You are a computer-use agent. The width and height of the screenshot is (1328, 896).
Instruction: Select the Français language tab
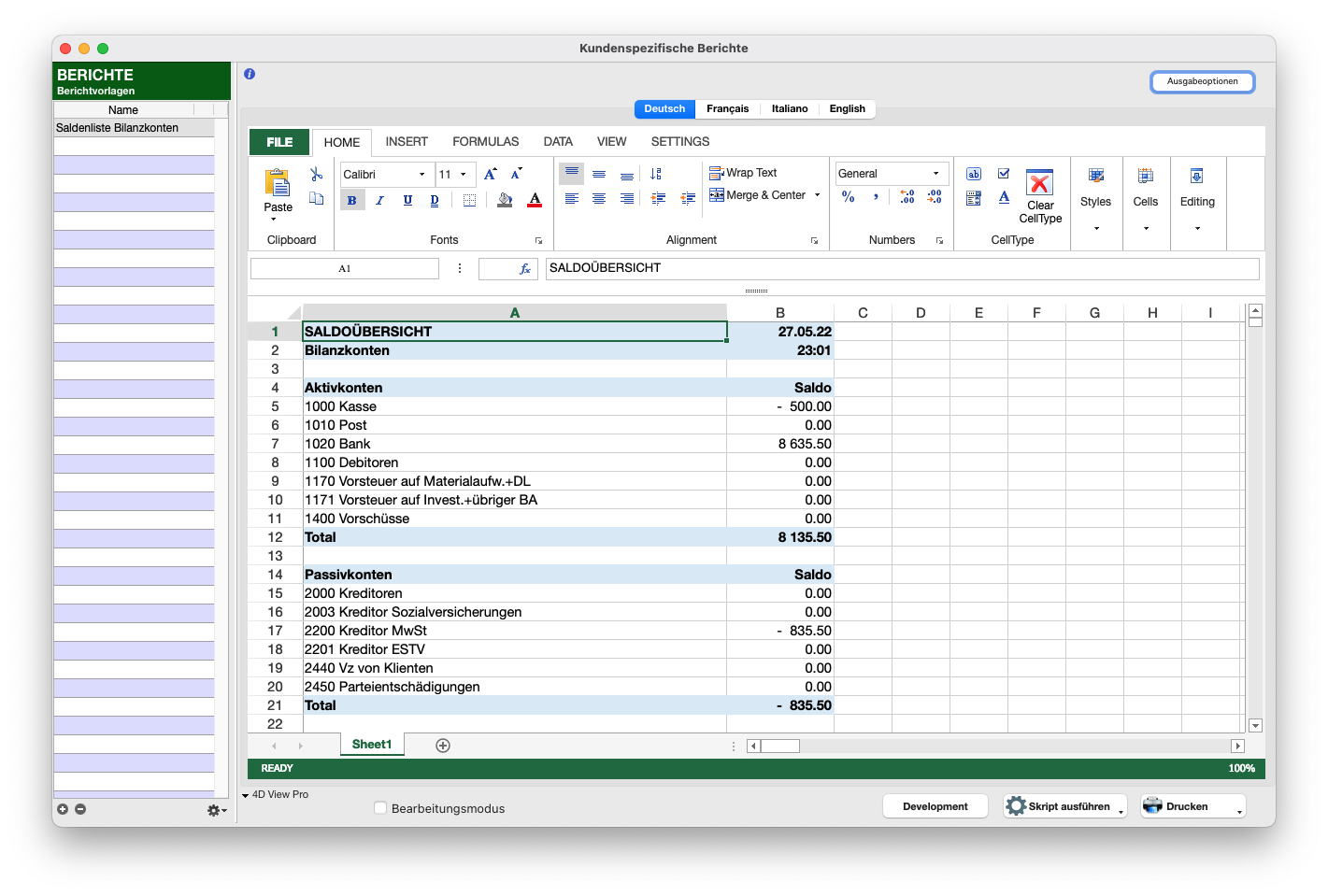coord(728,109)
